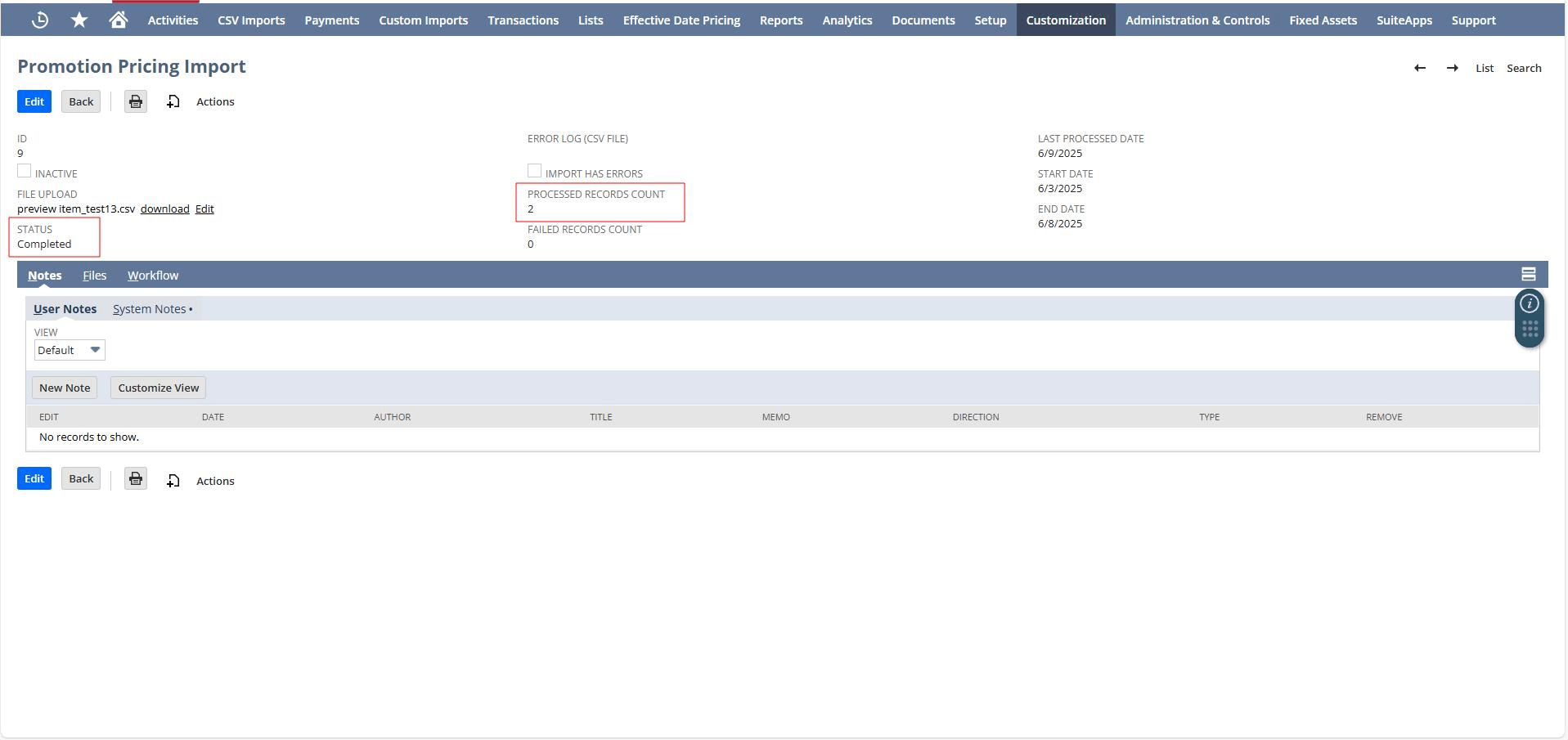The height and width of the screenshot is (740, 1568).
Task: Open the CSV Imports menu
Action: [x=251, y=20]
